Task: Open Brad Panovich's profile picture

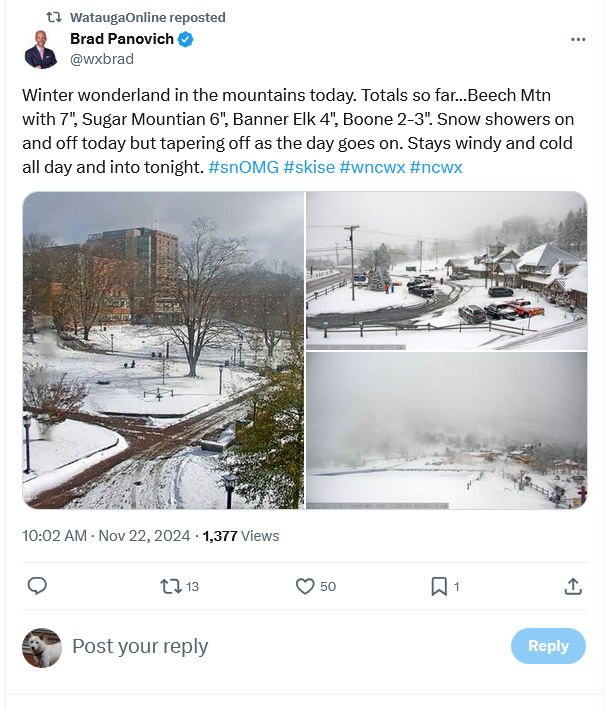Action: coord(41,49)
